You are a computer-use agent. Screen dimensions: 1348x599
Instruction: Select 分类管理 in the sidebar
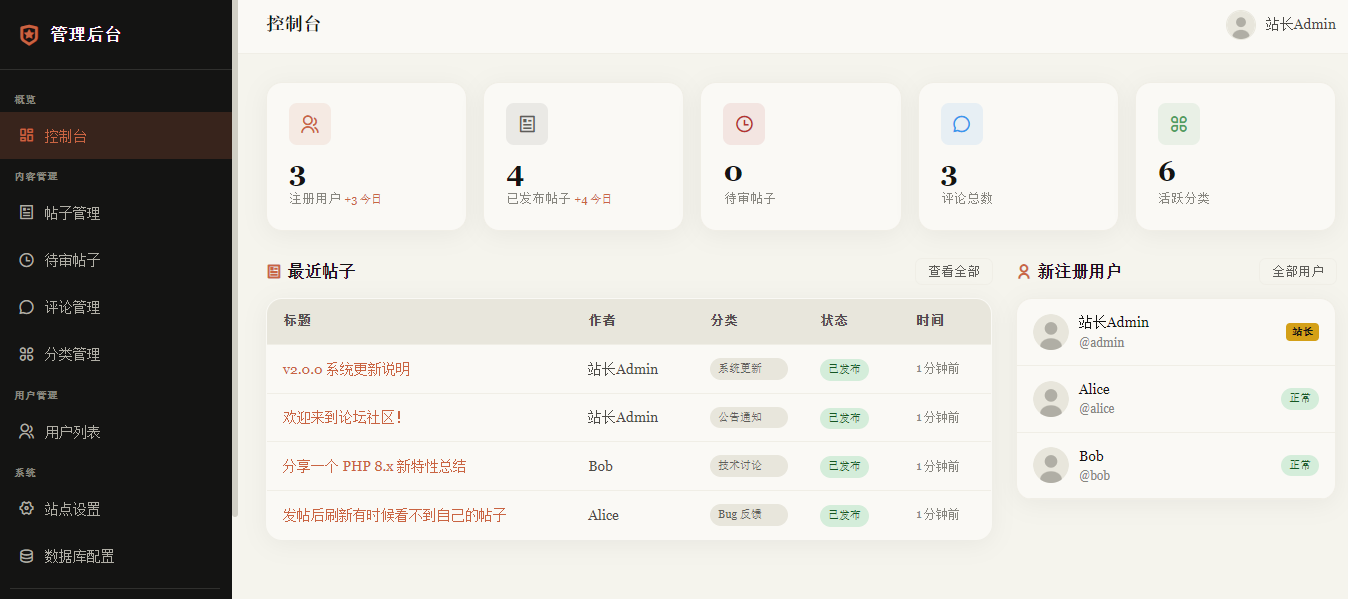pyautogui.click(x=116, y=353)
